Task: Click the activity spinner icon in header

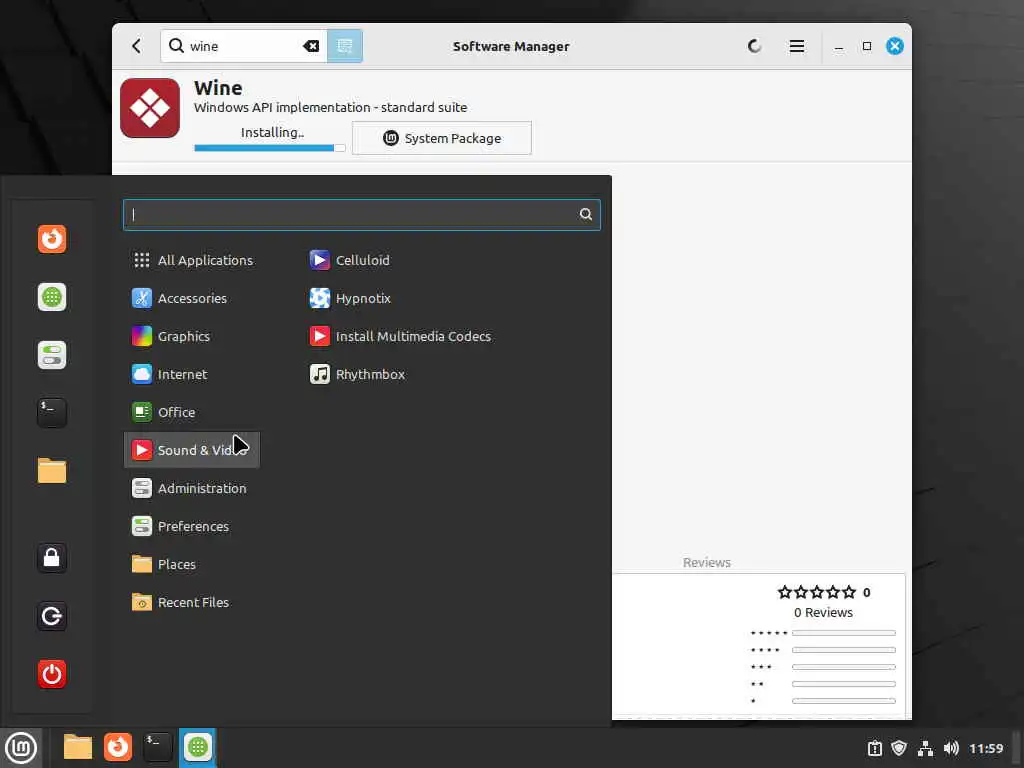Action: [x=754, y=46]
